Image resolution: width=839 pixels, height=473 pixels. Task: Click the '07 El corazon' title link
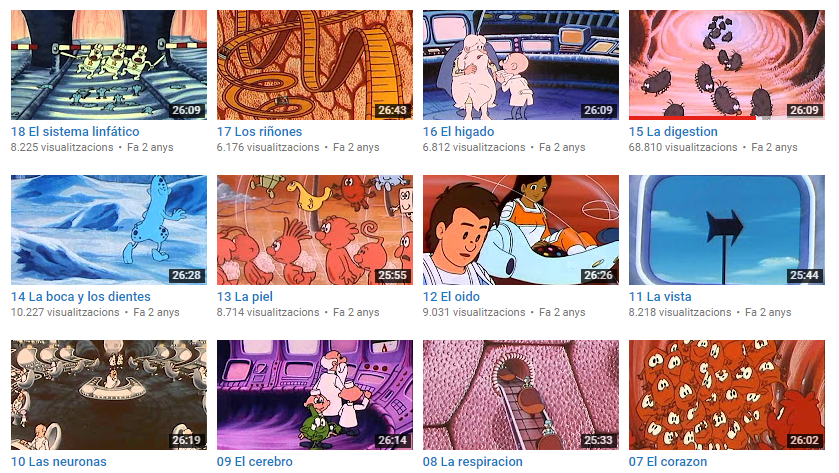668,461
